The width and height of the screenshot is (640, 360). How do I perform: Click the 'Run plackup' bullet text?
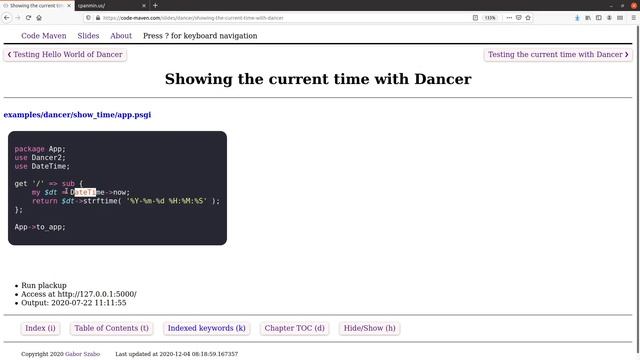(44, 285)
